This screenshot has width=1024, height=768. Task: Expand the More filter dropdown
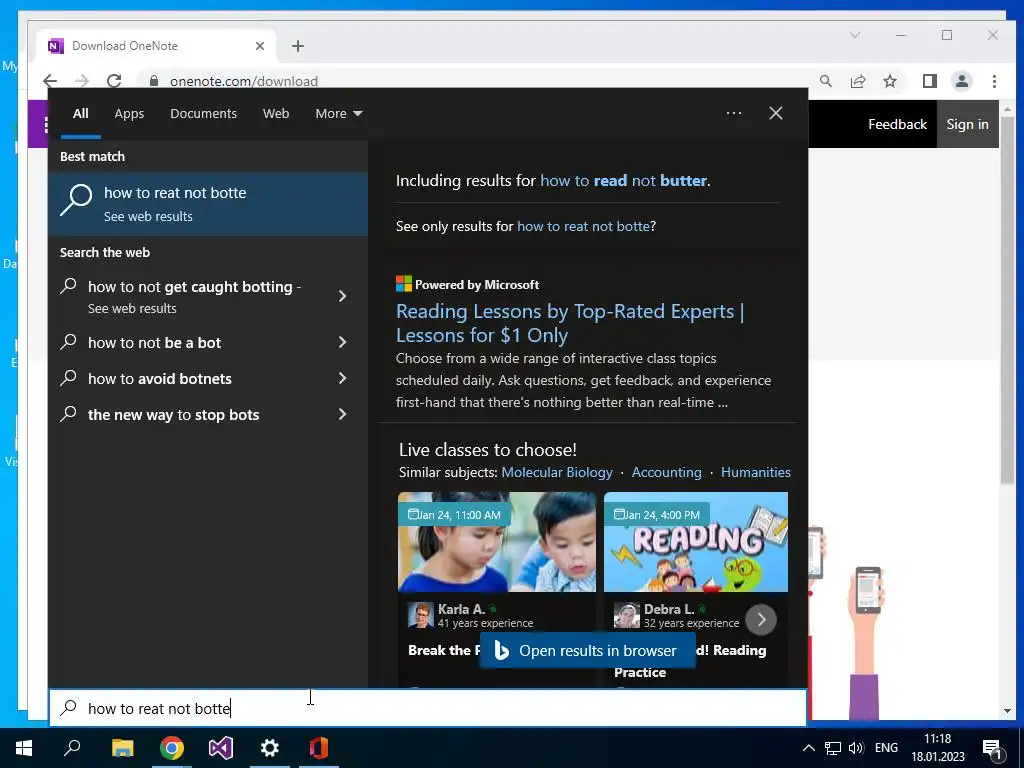pyautogui.click(x=338, y=114)
